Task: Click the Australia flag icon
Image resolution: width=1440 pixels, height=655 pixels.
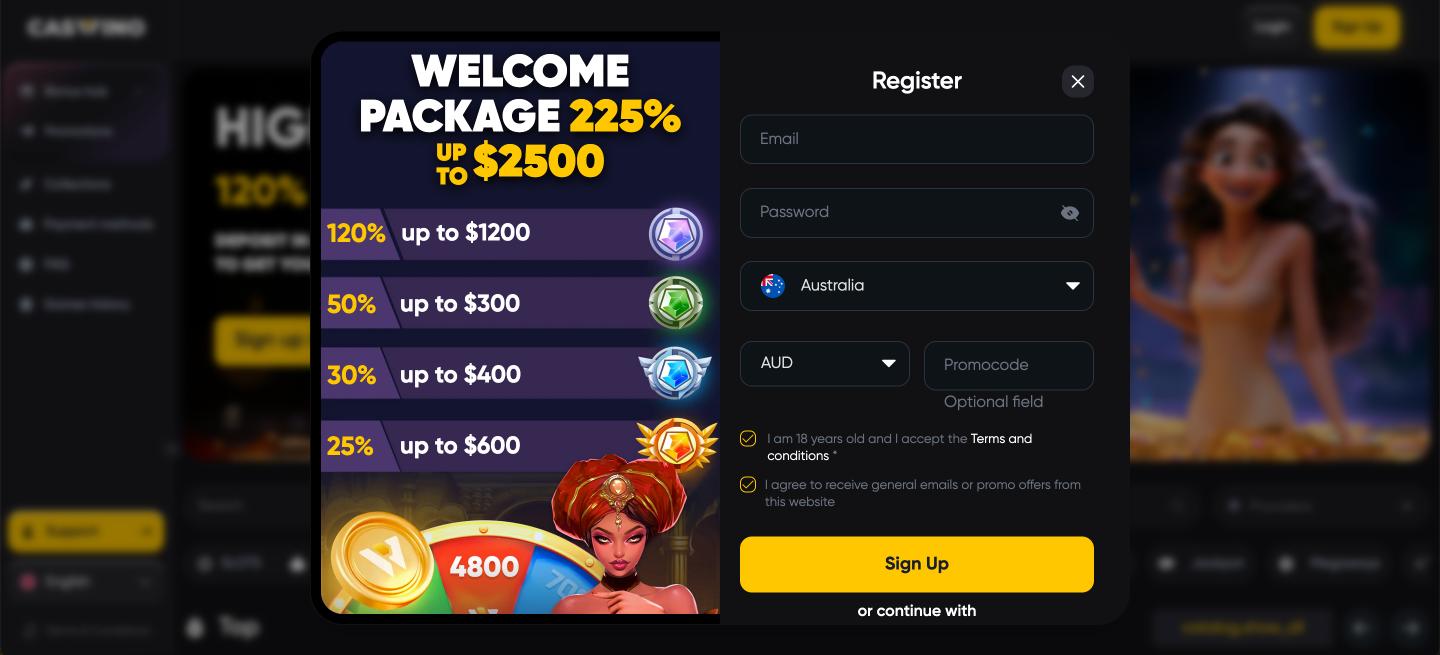Action: coord(773,286)
